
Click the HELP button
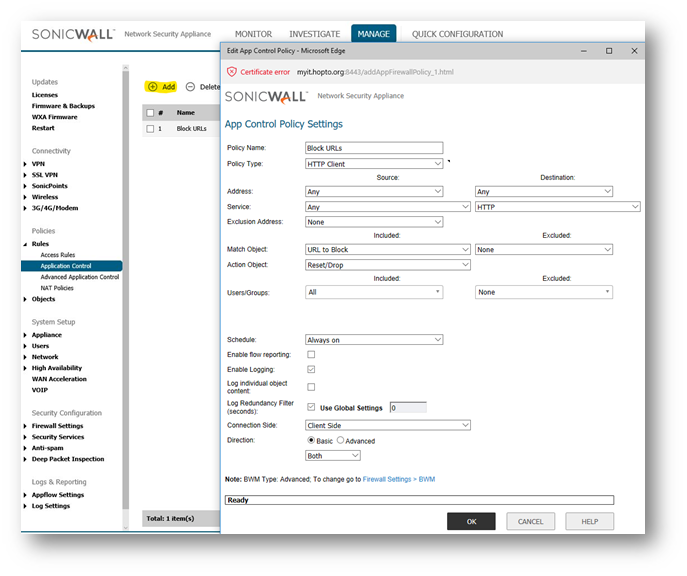(x=589, y=522)
